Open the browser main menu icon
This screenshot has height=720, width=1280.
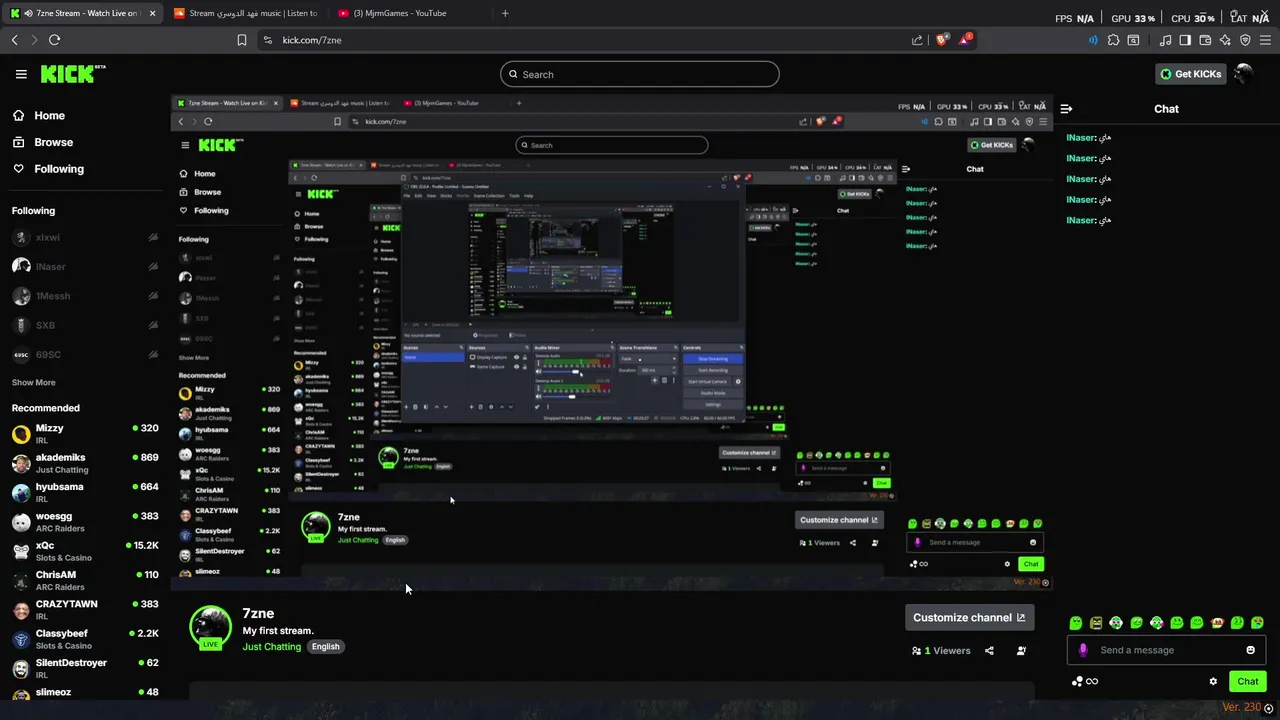tap(1266, 40)
